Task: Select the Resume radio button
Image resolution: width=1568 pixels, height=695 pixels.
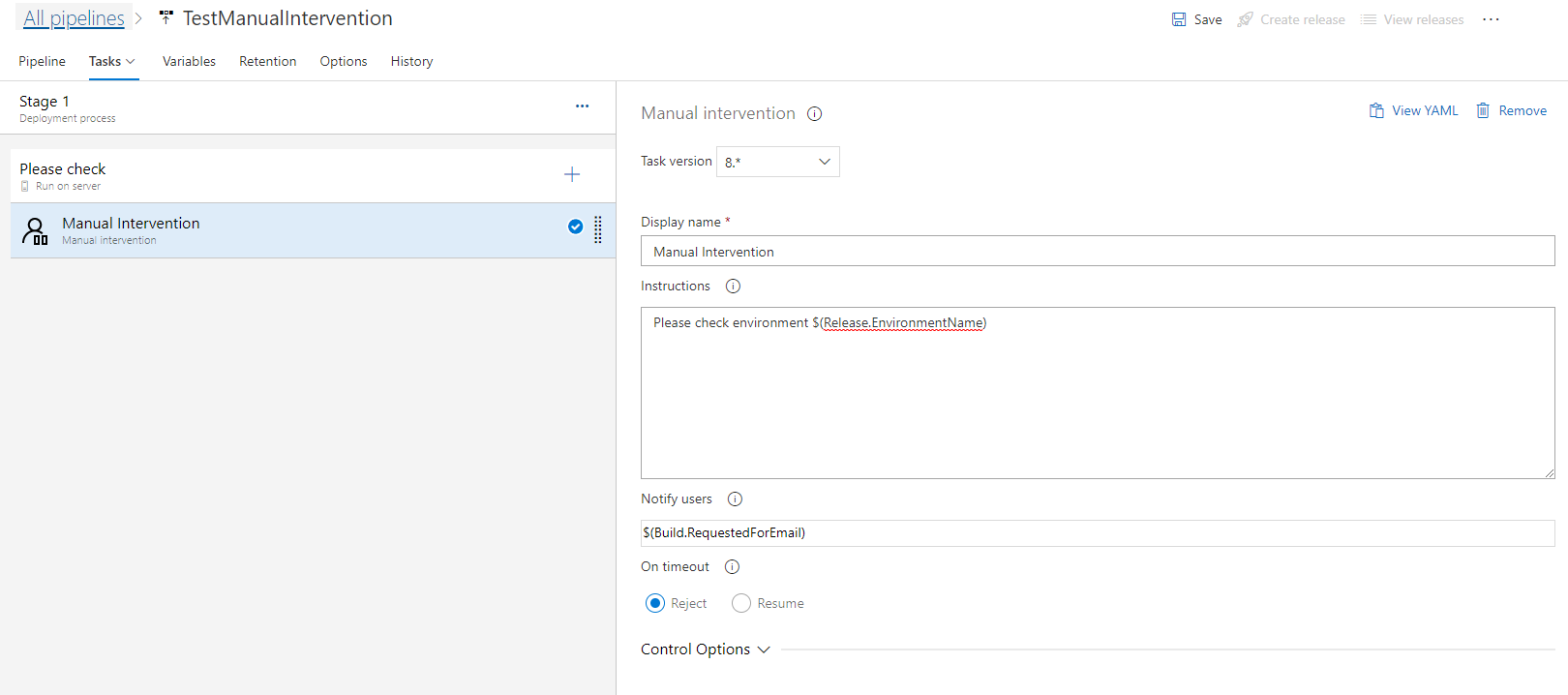Action: (x=741, y=604)
